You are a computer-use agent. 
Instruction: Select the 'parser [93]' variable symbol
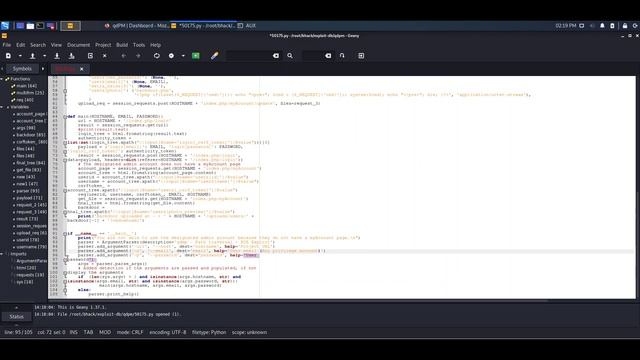[x=28, y=191]
